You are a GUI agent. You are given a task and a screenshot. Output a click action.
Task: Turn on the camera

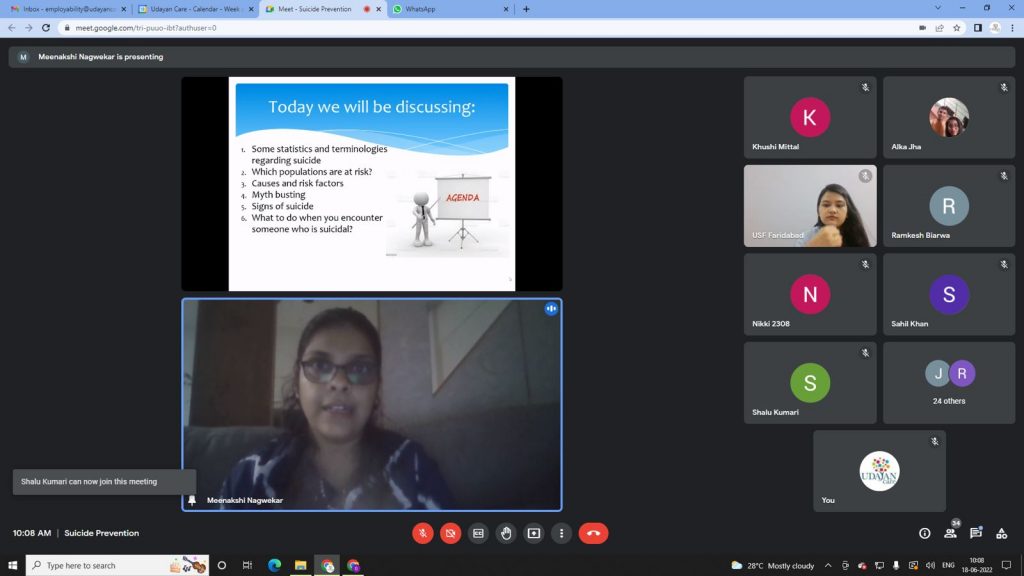[451, 533]
